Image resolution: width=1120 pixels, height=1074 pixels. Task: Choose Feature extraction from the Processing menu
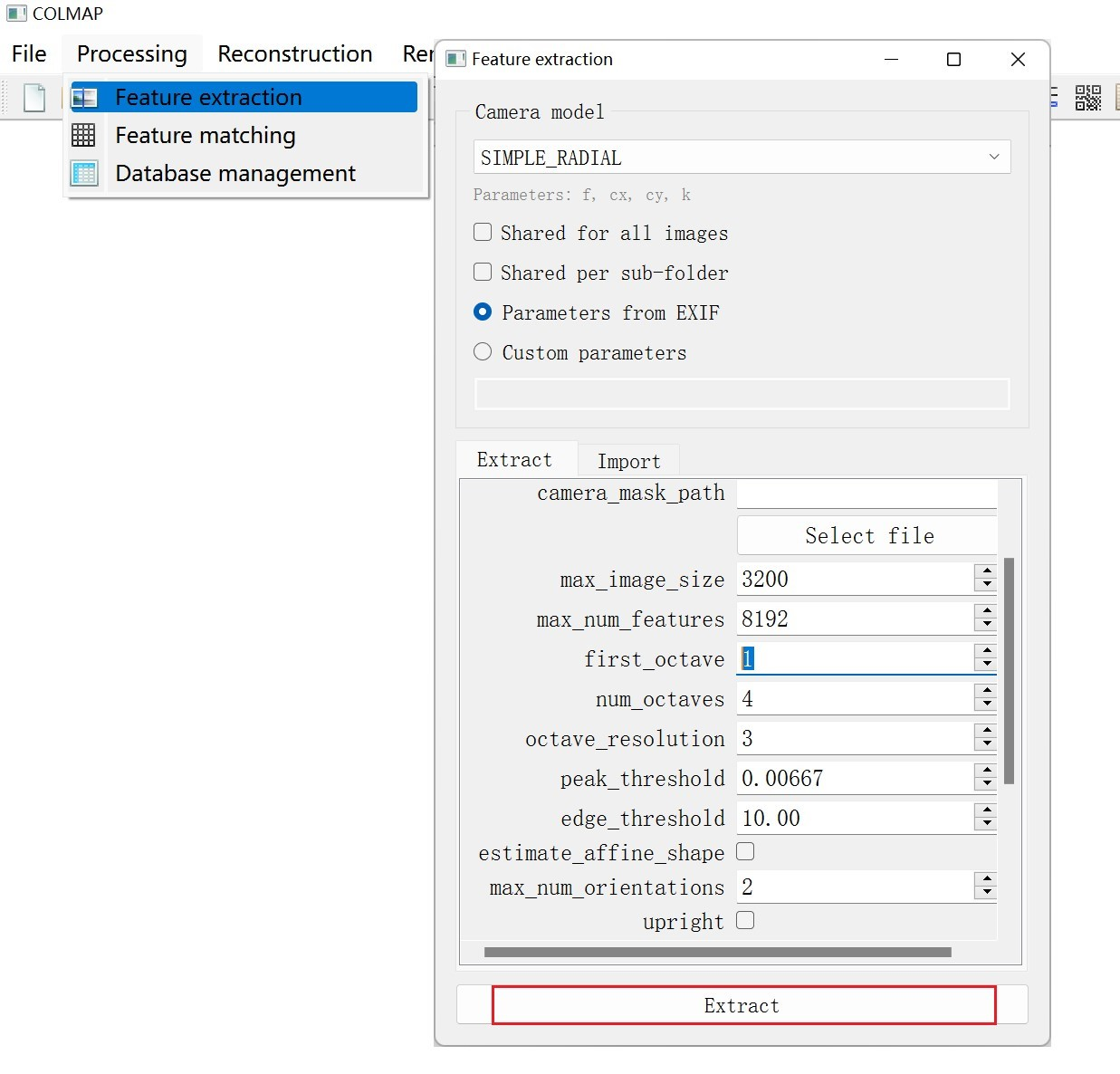244,97
